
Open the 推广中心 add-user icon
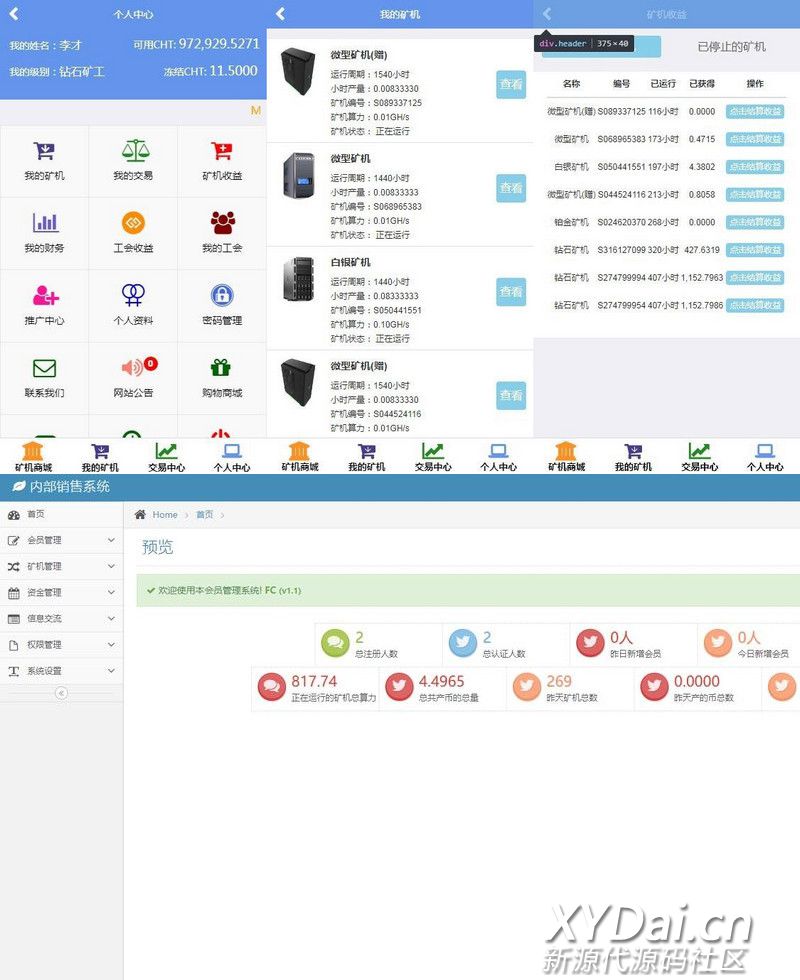point(46,295)
